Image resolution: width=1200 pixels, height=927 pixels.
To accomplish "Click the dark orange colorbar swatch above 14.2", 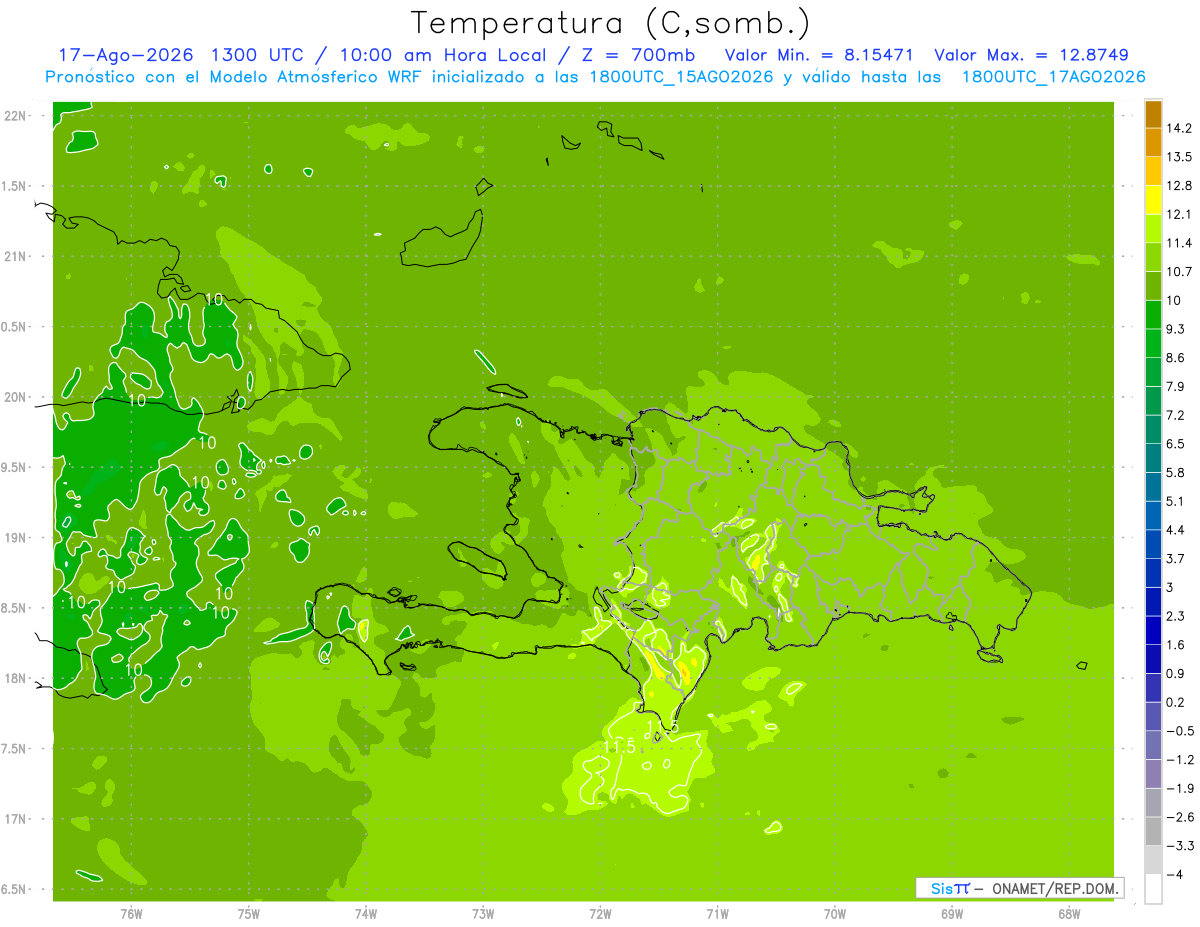I will coord(1153,113).
